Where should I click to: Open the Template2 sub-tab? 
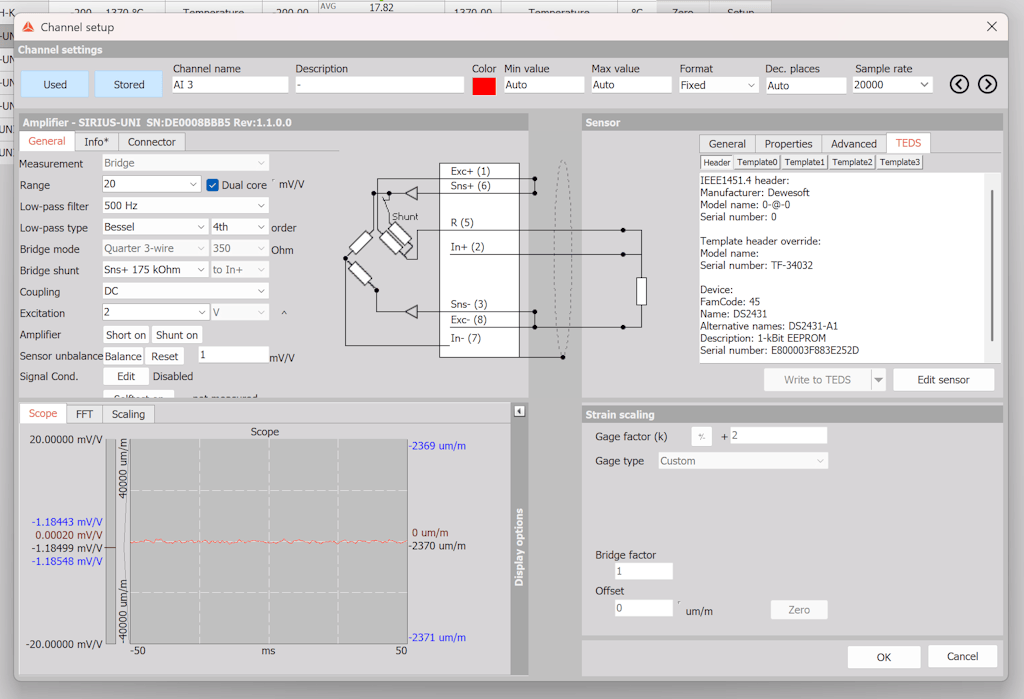(x=852, y=162)
